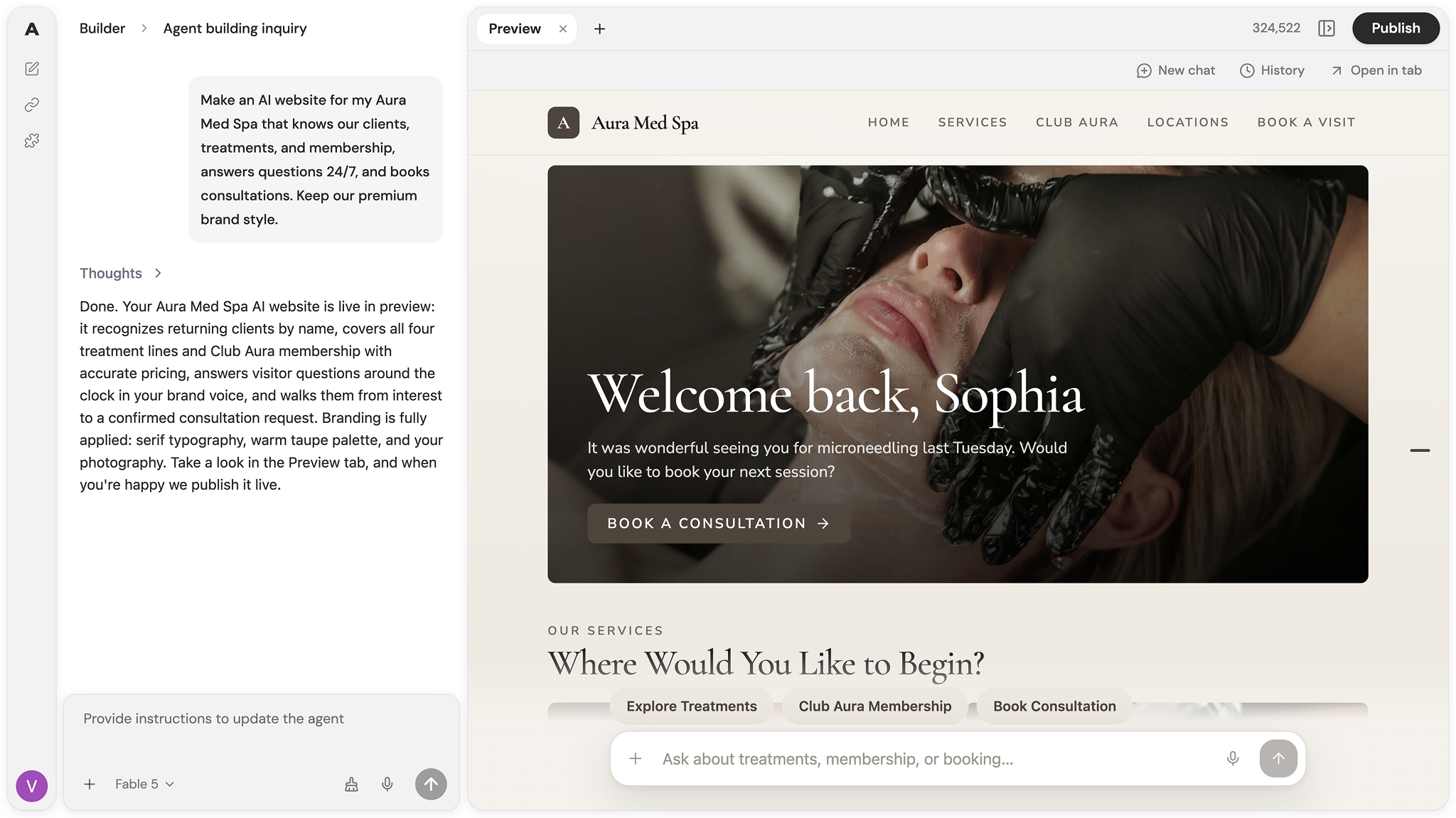This screenshot has height=818, width=1456.
Task: Send the spa chat message arrow button
Action: pyautogui.click(x=1278, y=758)
